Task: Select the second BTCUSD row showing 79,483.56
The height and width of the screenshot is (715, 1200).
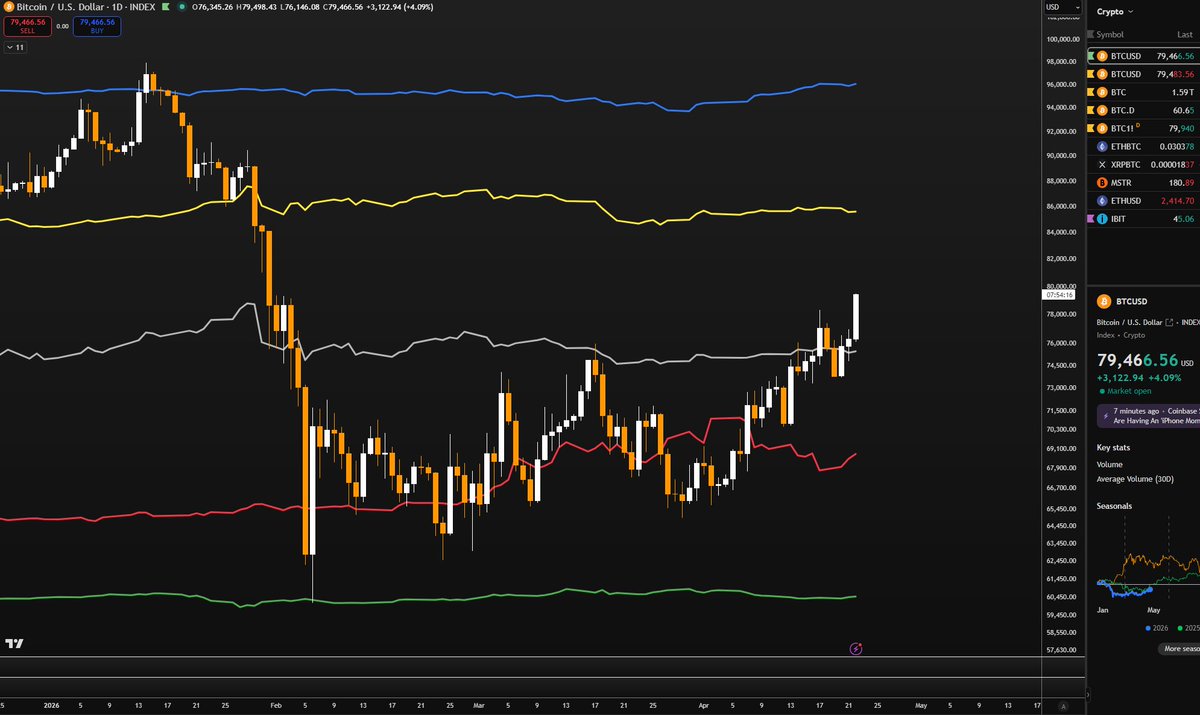Action: pos(1143,74)
